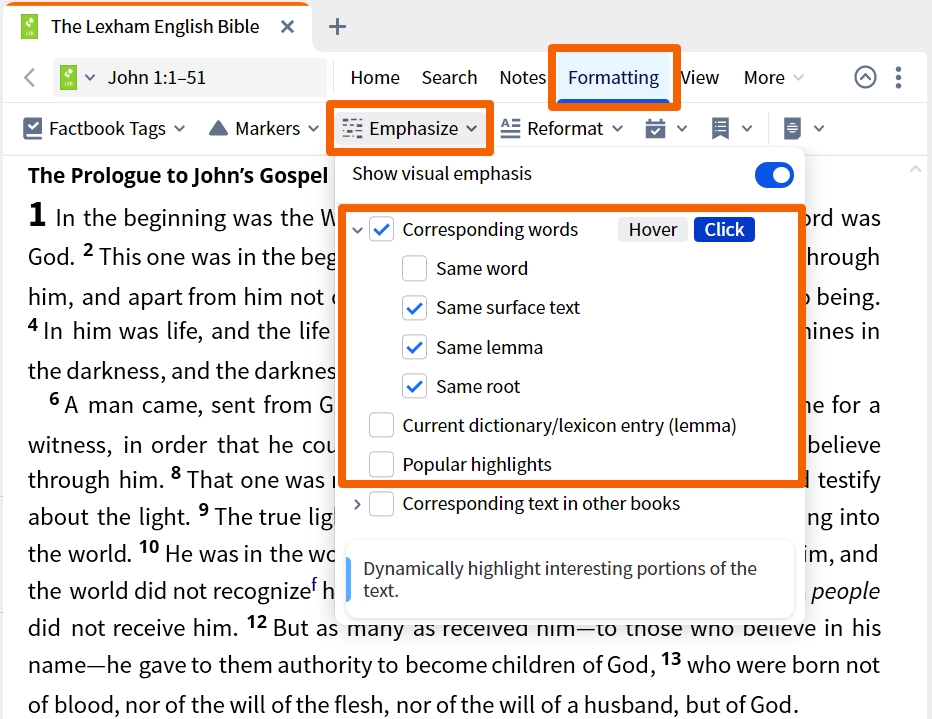Switch to the View tab

(x=700, y=77)
